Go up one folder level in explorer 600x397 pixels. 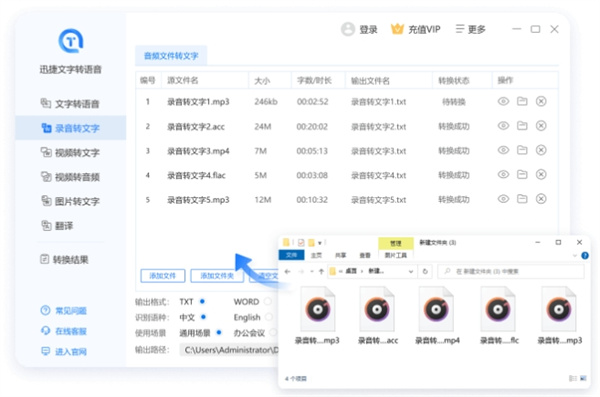321,271
